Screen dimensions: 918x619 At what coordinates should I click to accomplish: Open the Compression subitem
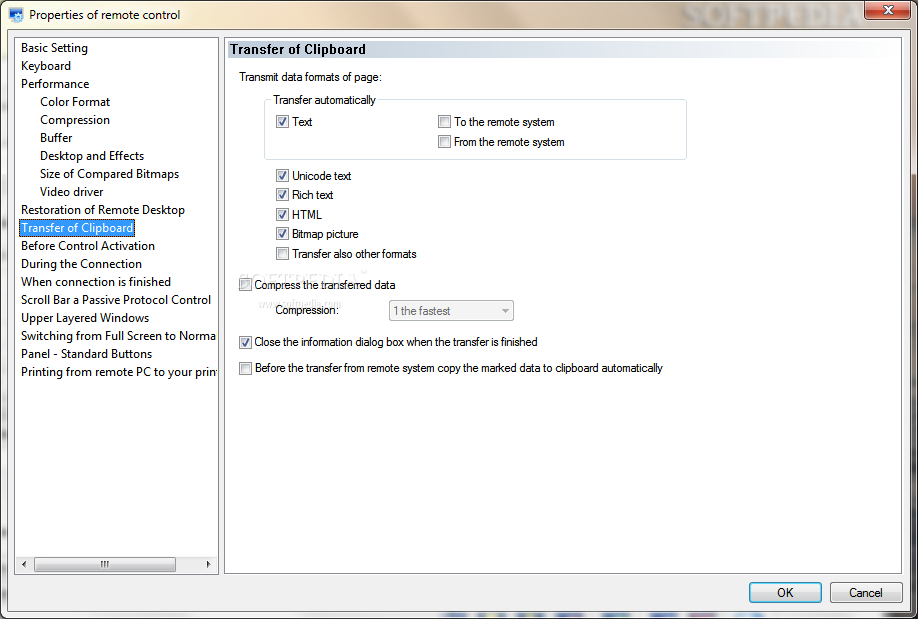[x=75, y=120]
